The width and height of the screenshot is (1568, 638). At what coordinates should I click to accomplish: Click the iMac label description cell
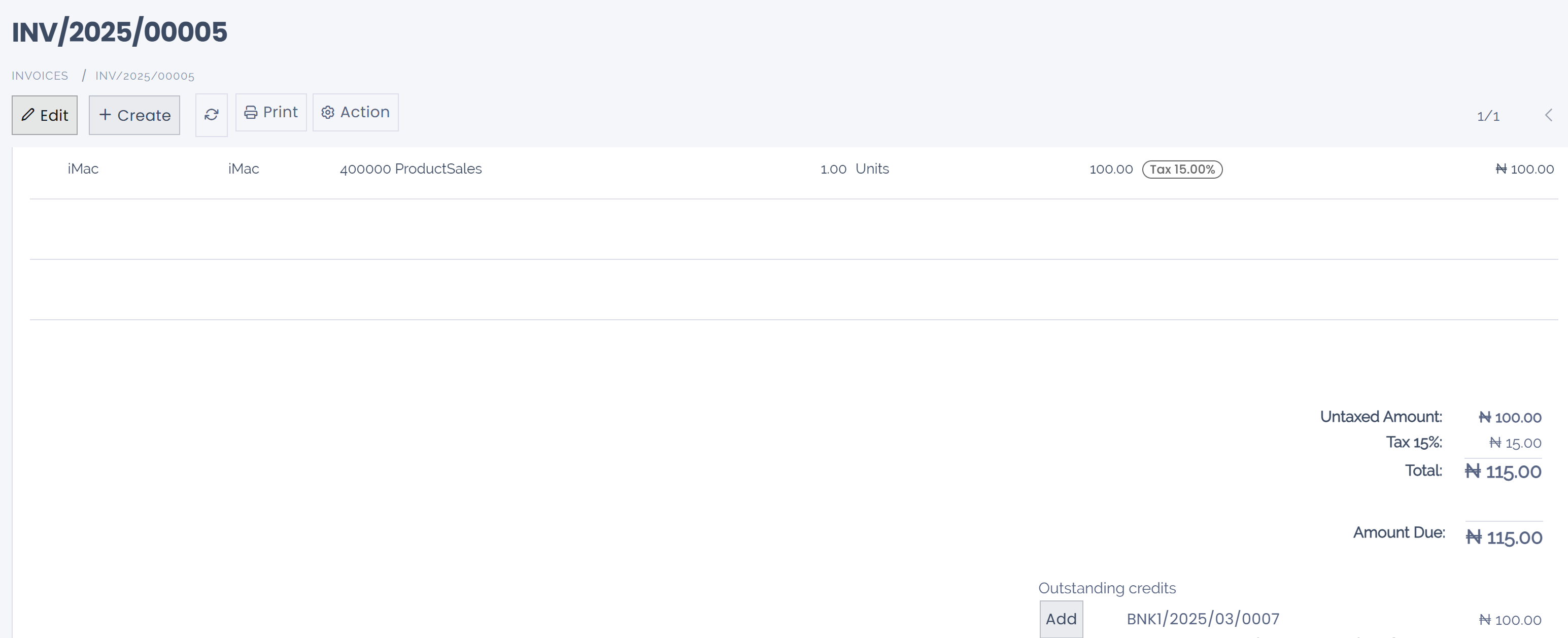click(244, 169)
